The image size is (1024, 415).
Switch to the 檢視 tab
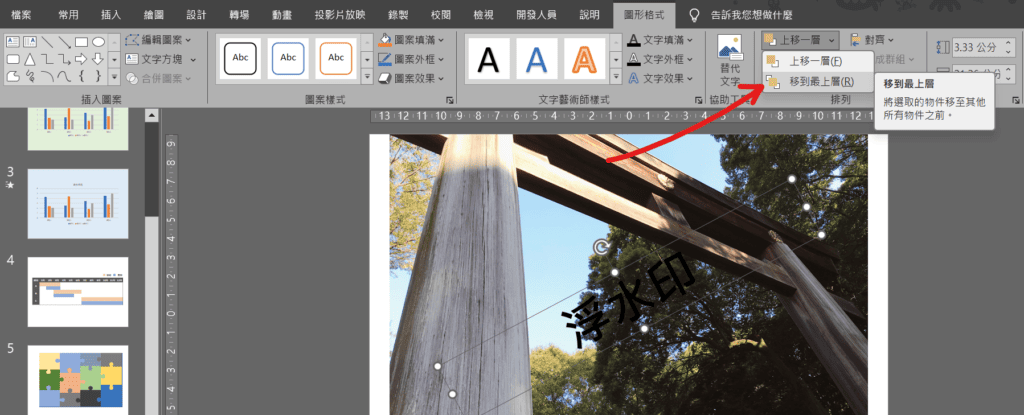[x=483, y=14]
